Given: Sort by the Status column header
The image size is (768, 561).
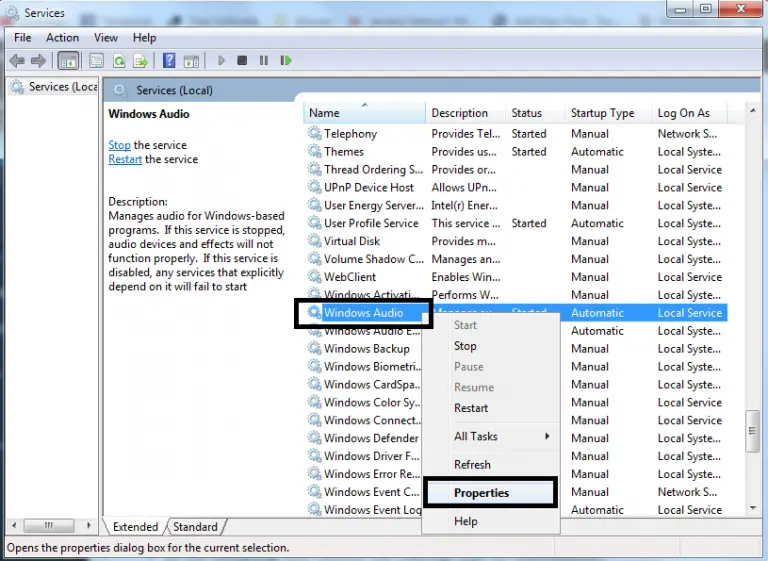Looking at the screenshot, I should pos(534,113).
